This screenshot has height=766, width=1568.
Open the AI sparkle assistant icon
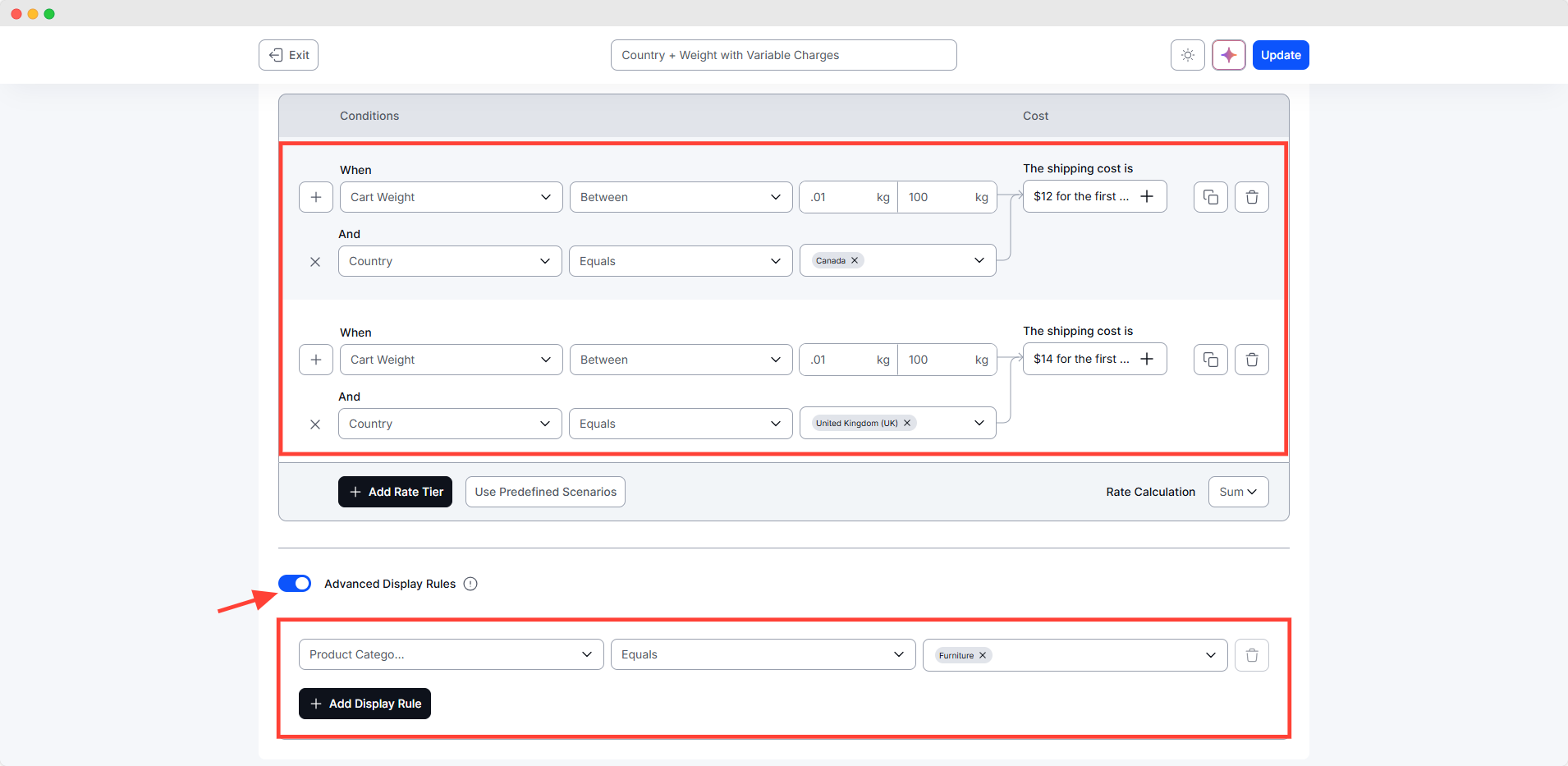[1228, 55]
